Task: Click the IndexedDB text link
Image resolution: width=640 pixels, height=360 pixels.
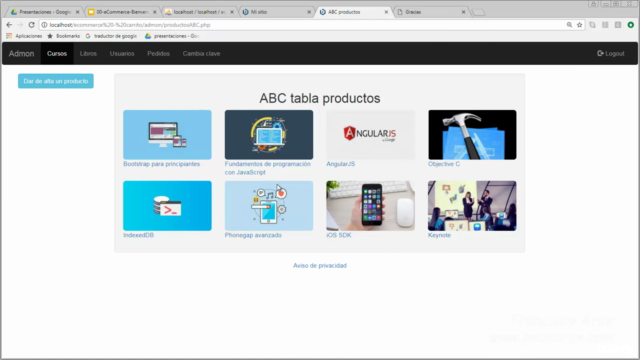Action: click(x=138, y=235)
